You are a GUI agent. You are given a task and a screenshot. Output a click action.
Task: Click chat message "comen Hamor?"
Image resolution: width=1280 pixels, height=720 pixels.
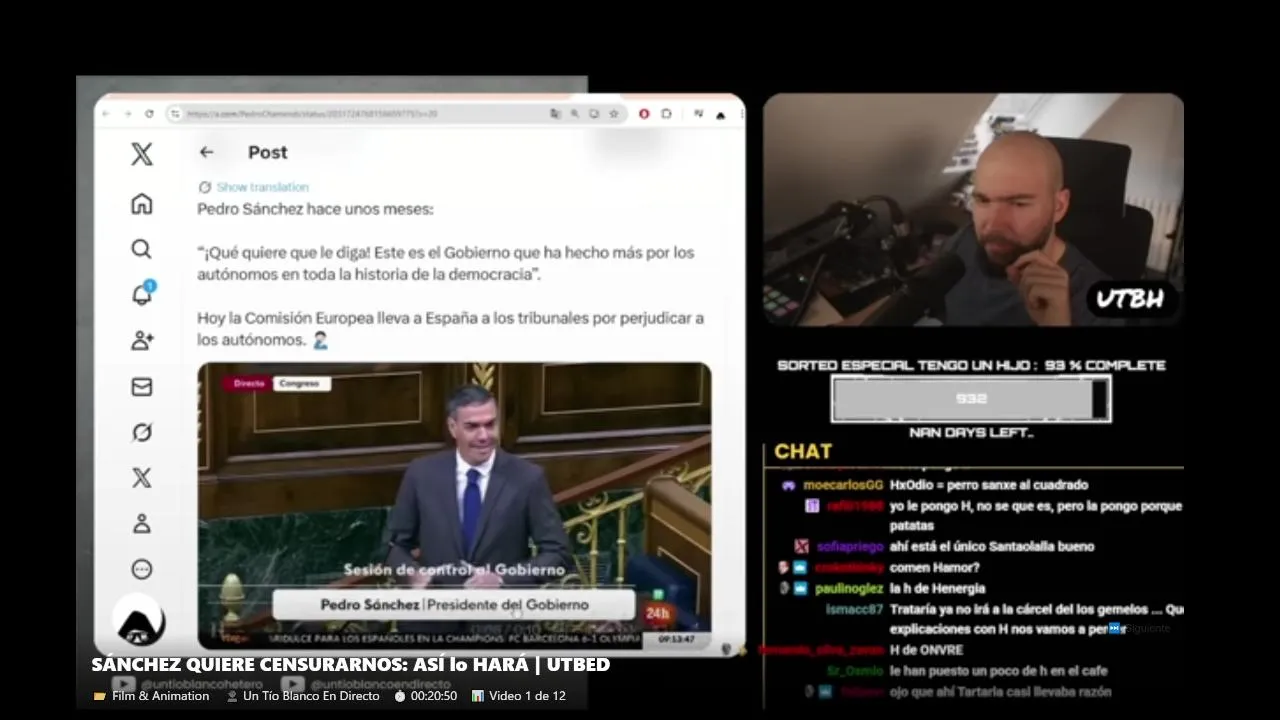tap(934, 568)
